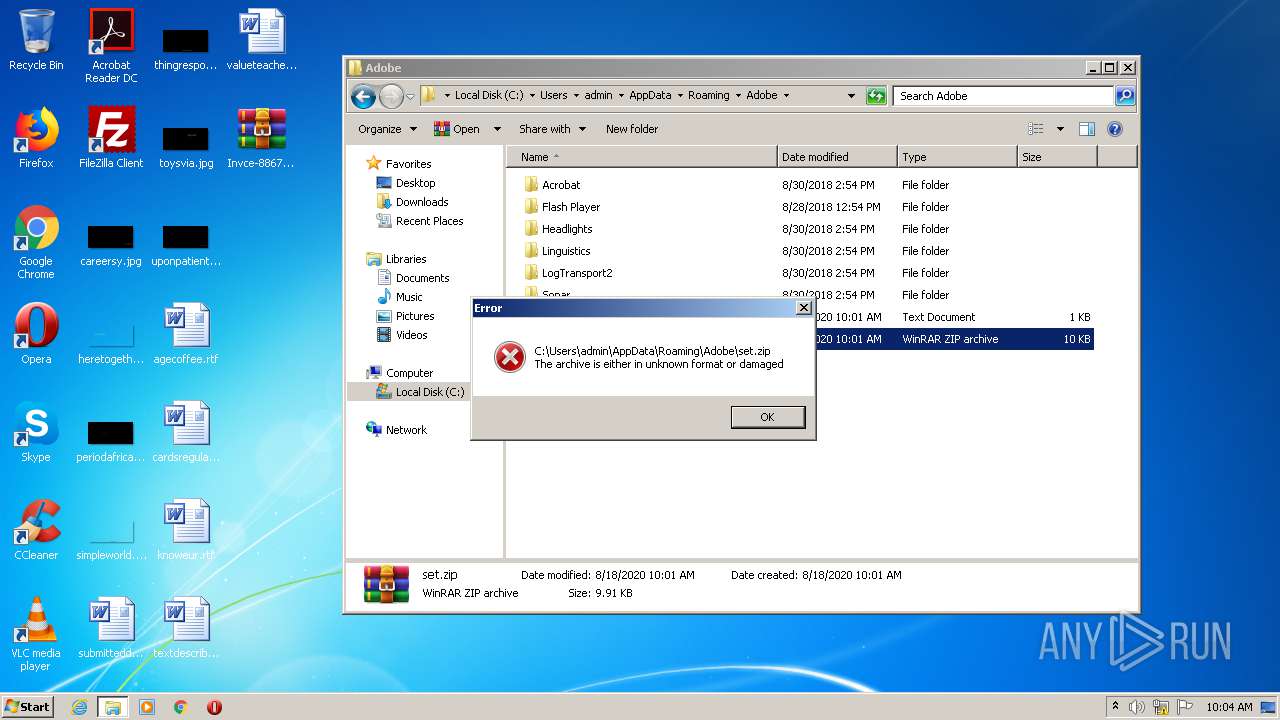
Task: Open FileZilla Client desktop shortcut
Action: [111, 138]
